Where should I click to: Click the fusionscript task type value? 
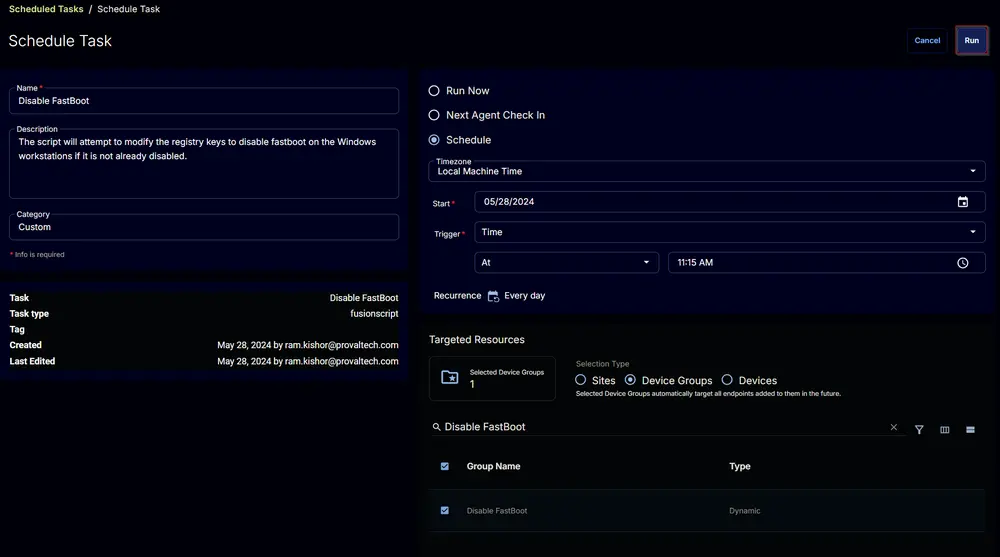[374, 314]
